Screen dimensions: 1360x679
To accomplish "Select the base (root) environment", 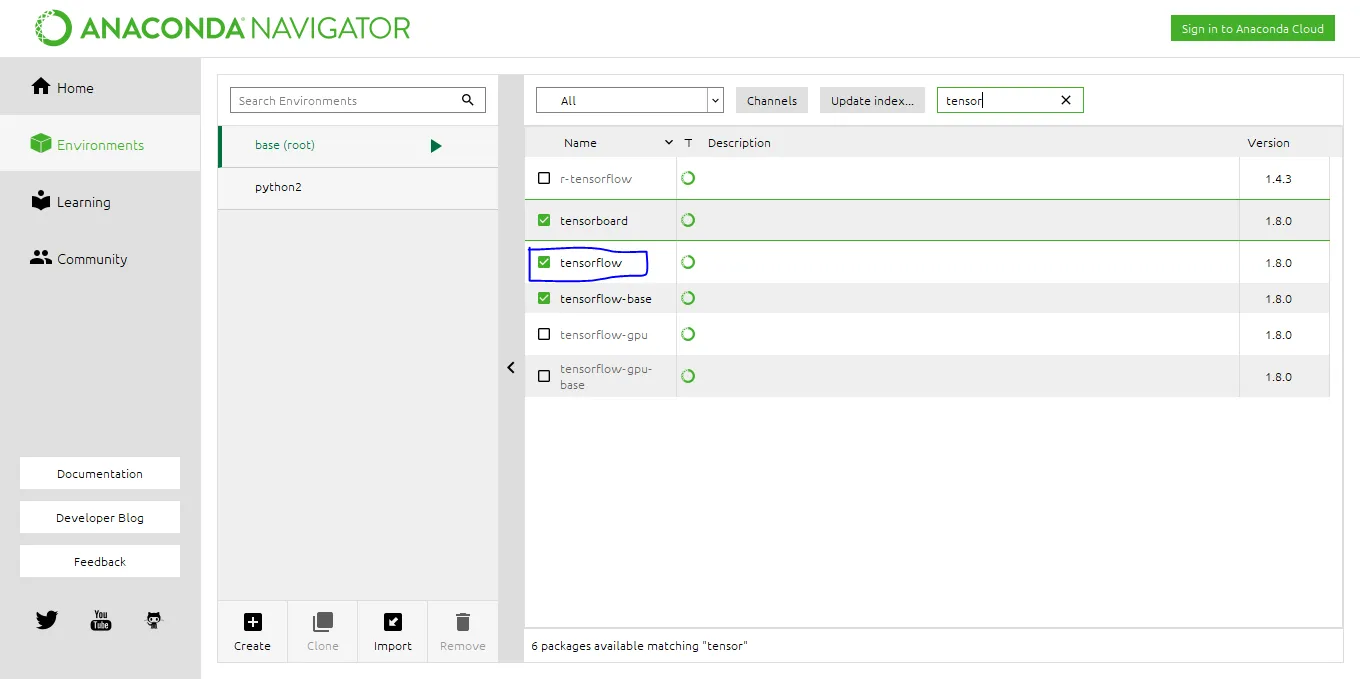I will coord(358,146).
